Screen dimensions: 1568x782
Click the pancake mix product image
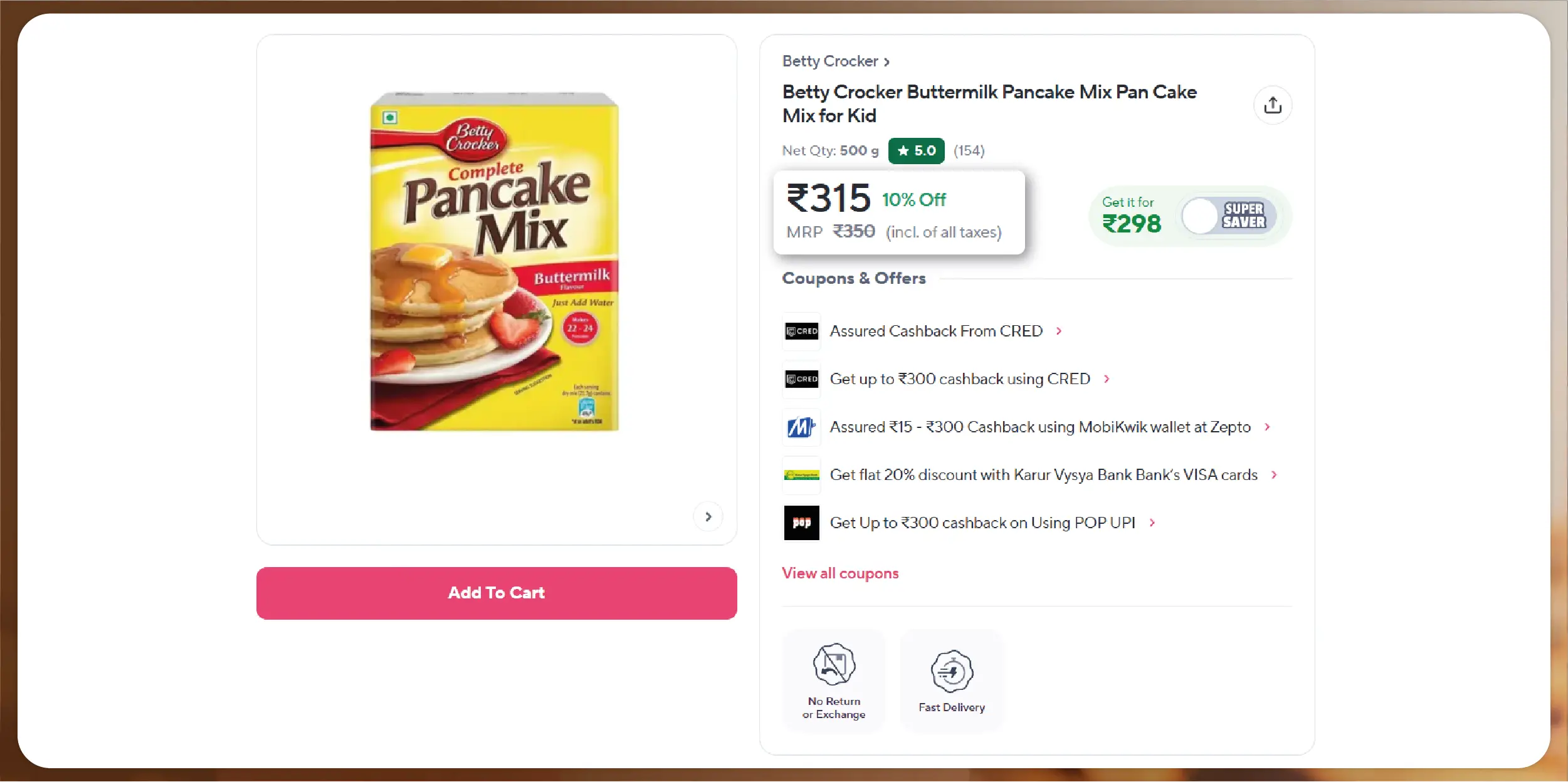495,262
